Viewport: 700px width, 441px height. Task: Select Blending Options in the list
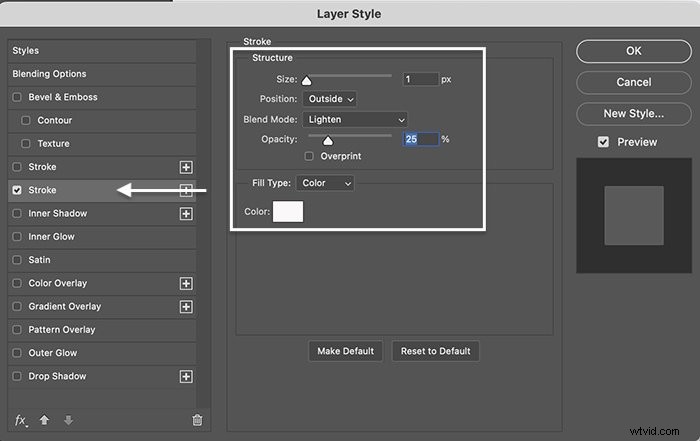(x=102, y=74)
